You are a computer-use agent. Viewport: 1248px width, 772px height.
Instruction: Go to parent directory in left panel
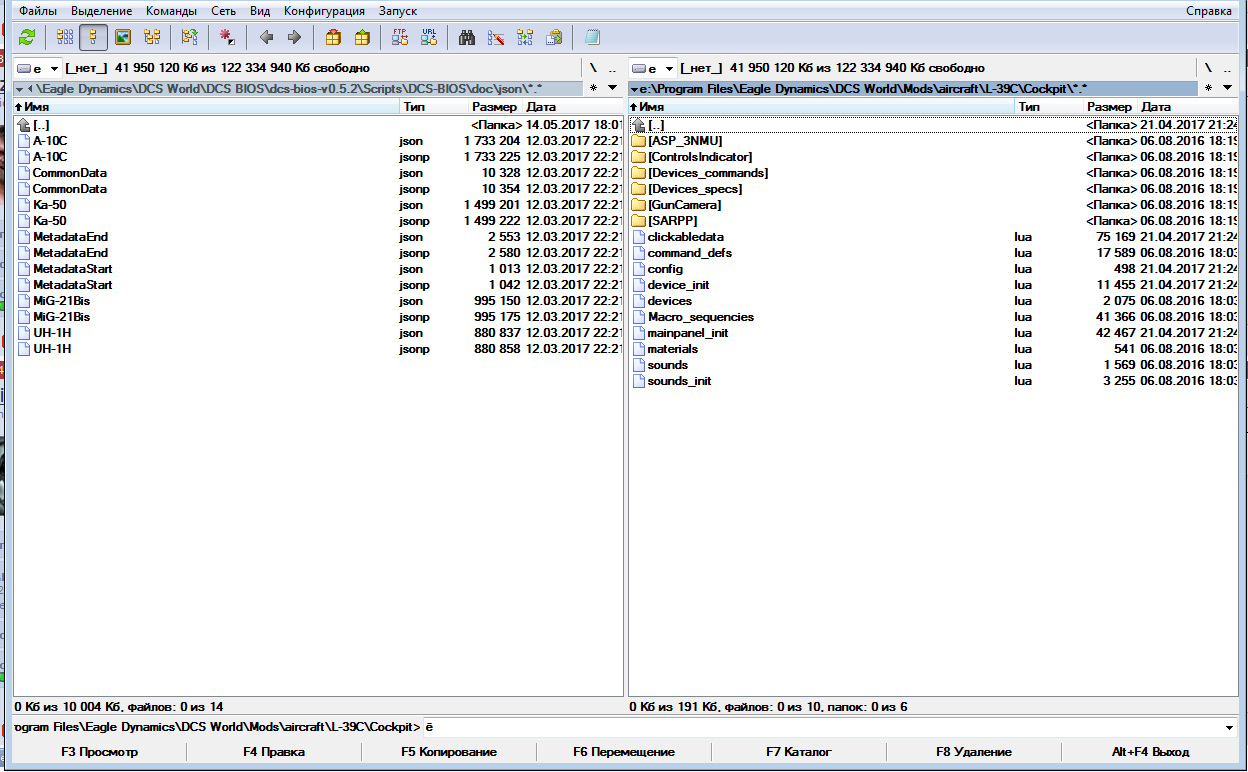[612, 68]
